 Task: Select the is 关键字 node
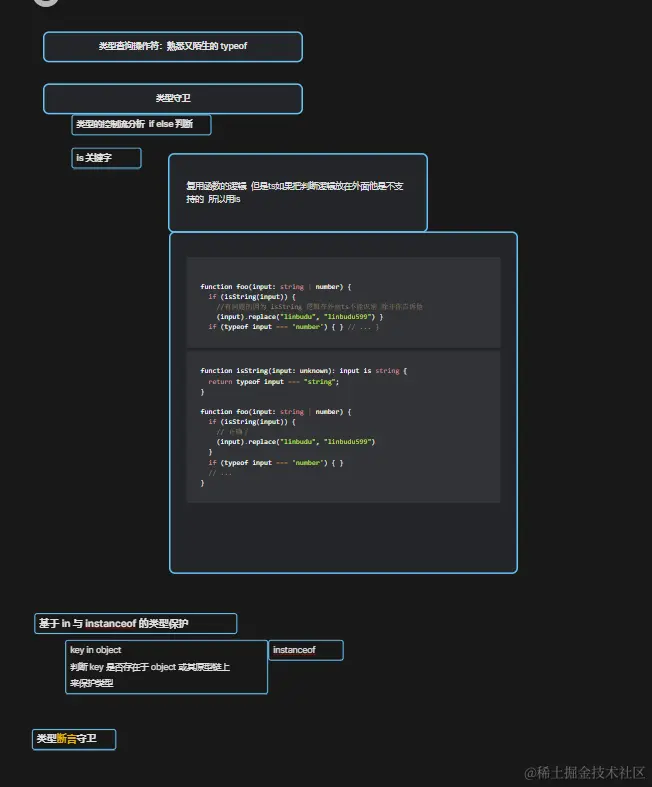pyautogui.click(x=106, y=158)
